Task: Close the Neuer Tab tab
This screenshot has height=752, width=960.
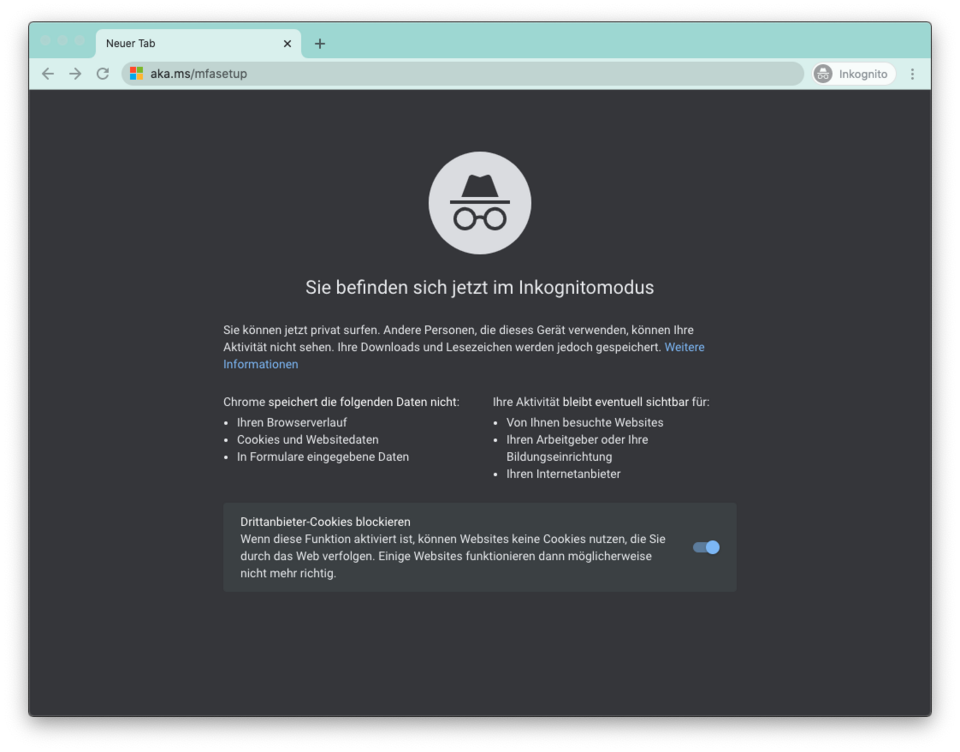Action: [x=287, y=44]
